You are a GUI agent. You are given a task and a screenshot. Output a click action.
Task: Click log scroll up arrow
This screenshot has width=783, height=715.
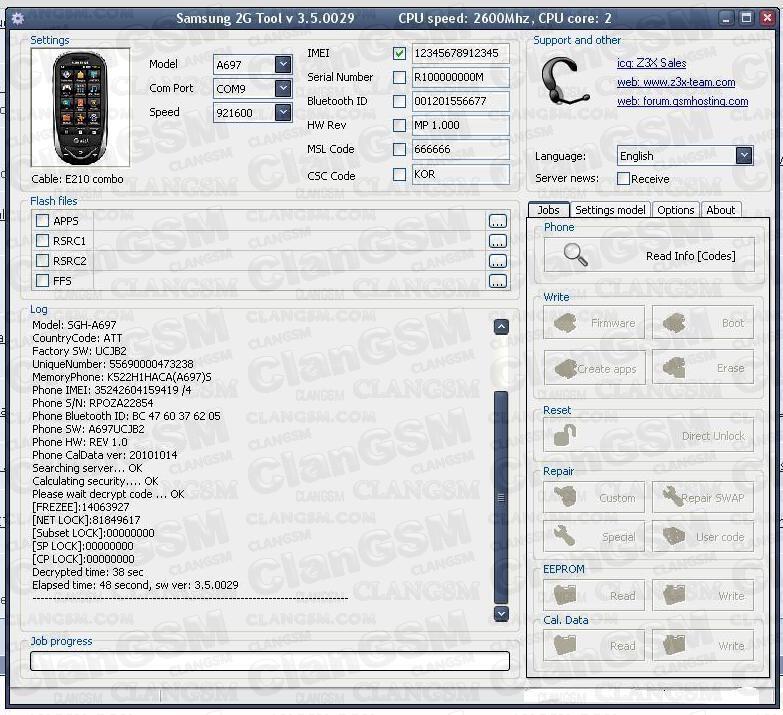[x=501, y=327]
